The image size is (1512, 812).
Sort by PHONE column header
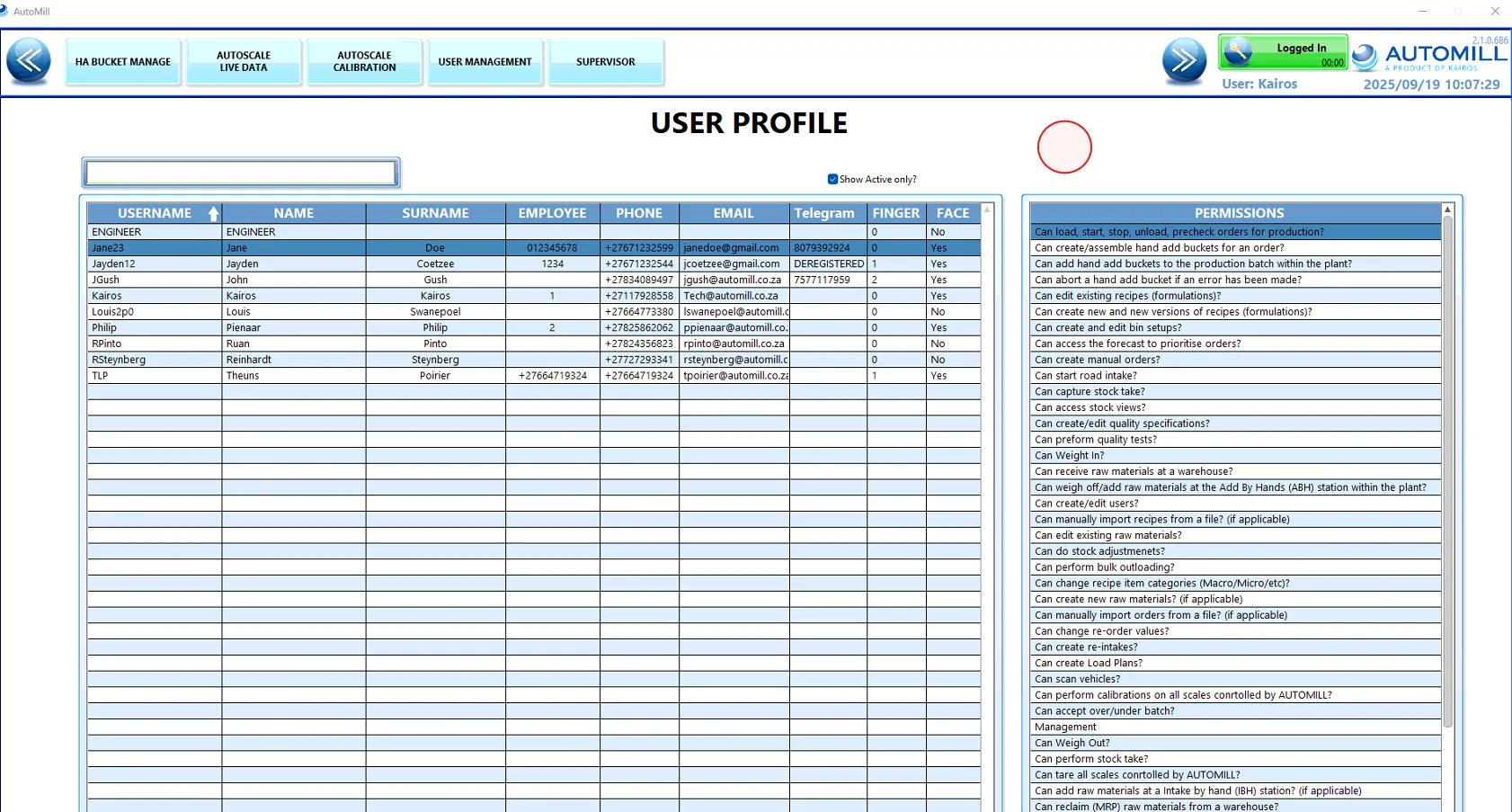coord(639,213)
